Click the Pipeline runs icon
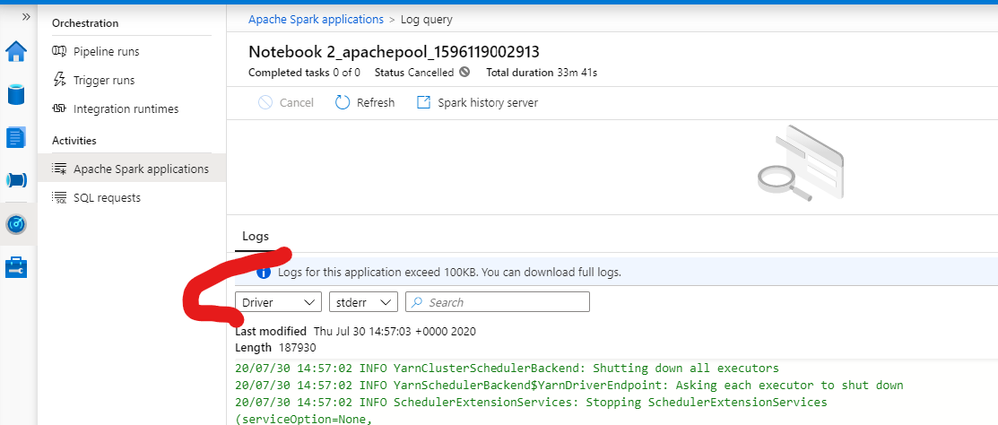 (x=59, y=52)
